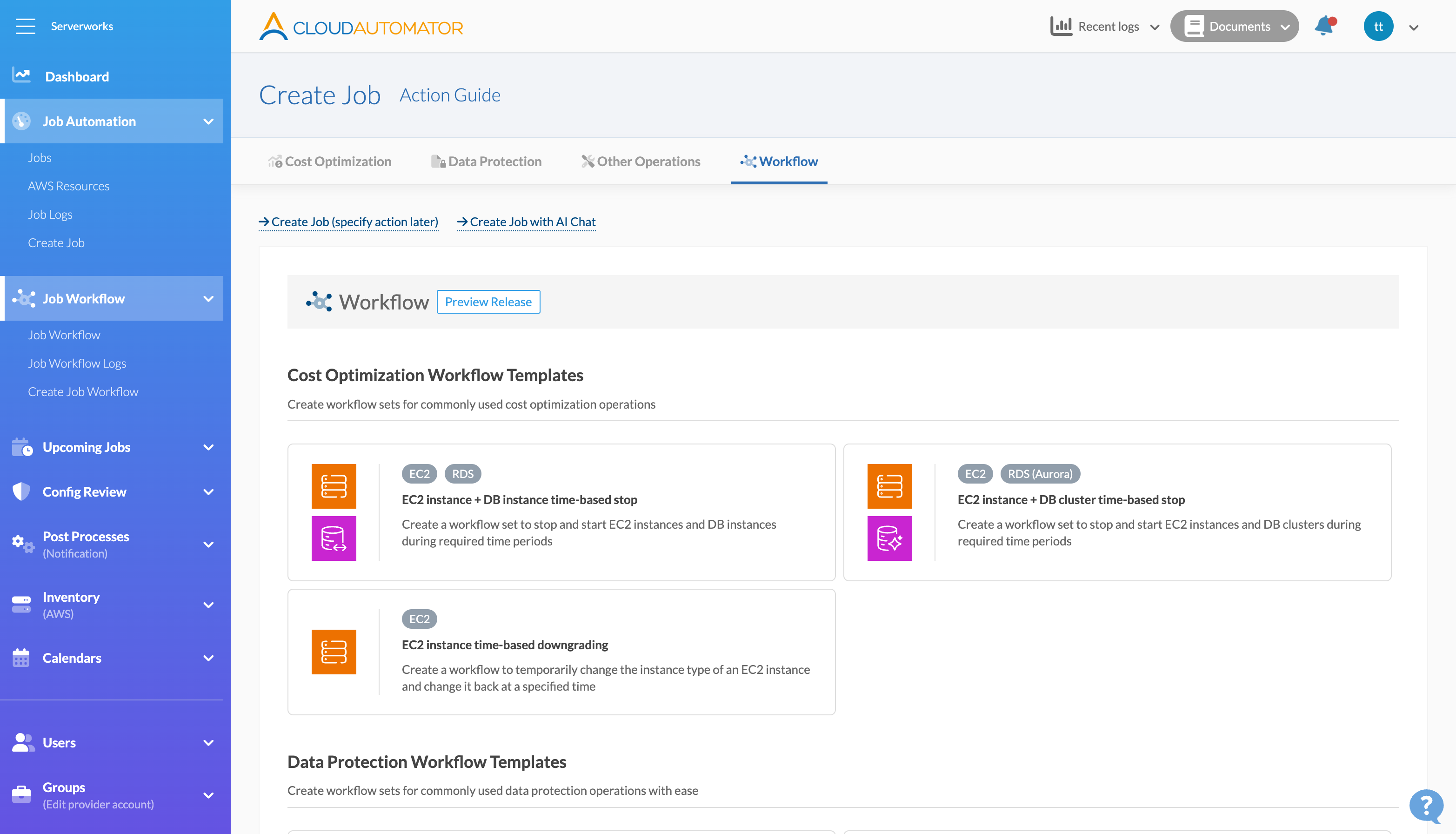Switch to the Other Operations tab

[x=641, y=161]
